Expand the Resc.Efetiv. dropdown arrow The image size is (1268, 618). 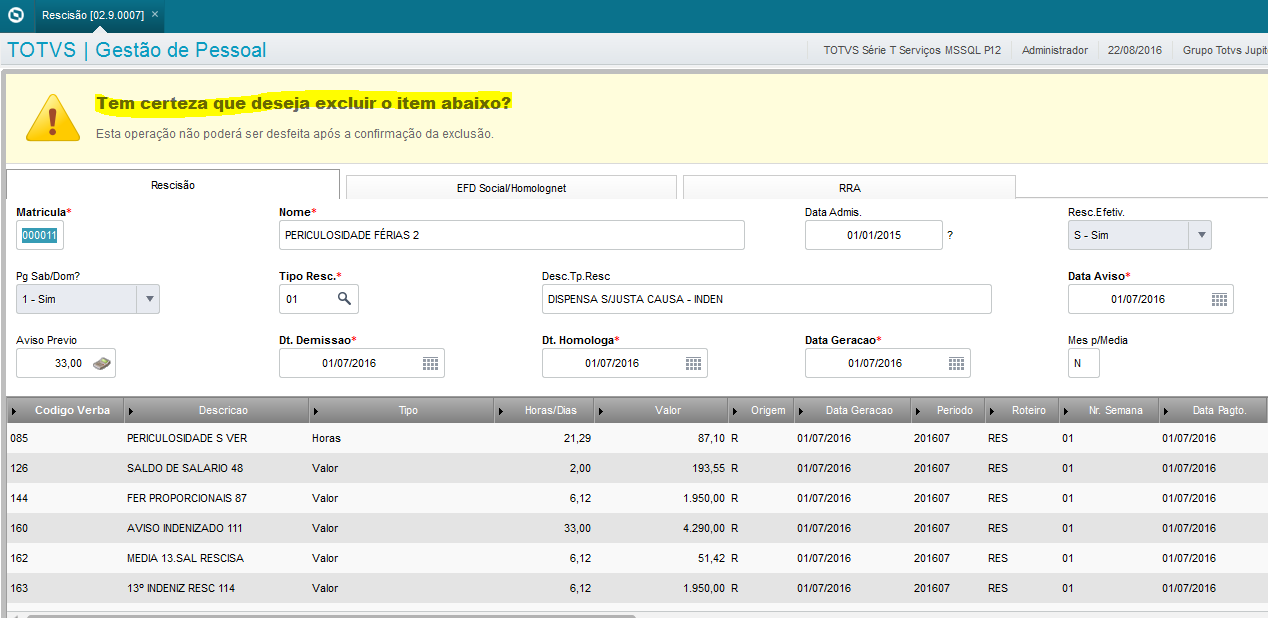click(1200, 235)
